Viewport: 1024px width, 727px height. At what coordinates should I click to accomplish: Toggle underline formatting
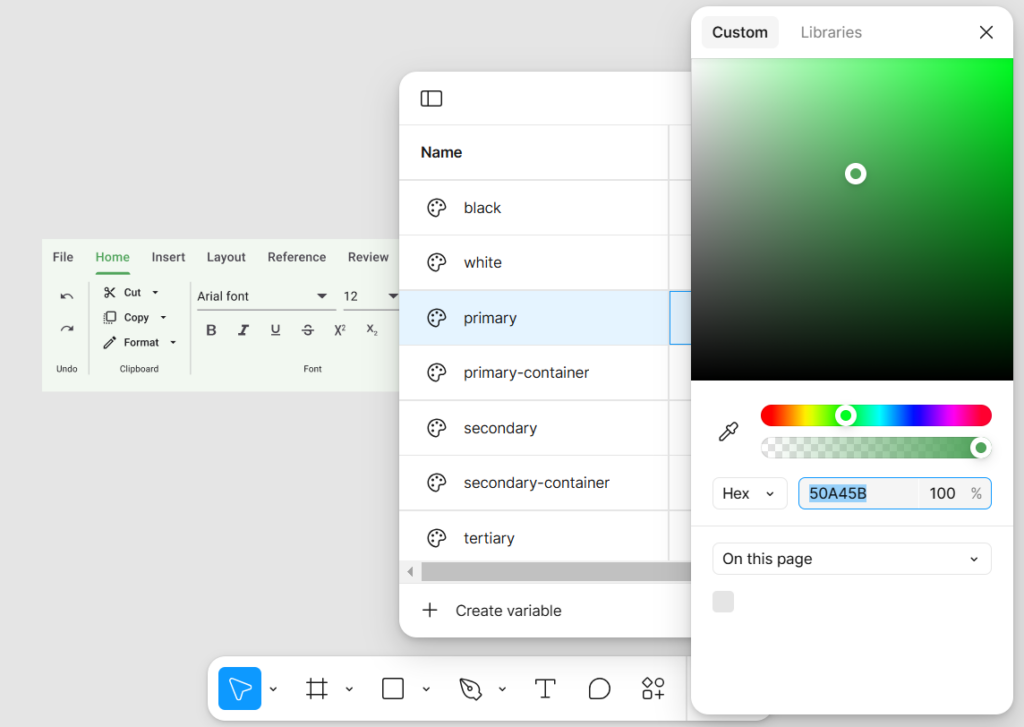275,329
